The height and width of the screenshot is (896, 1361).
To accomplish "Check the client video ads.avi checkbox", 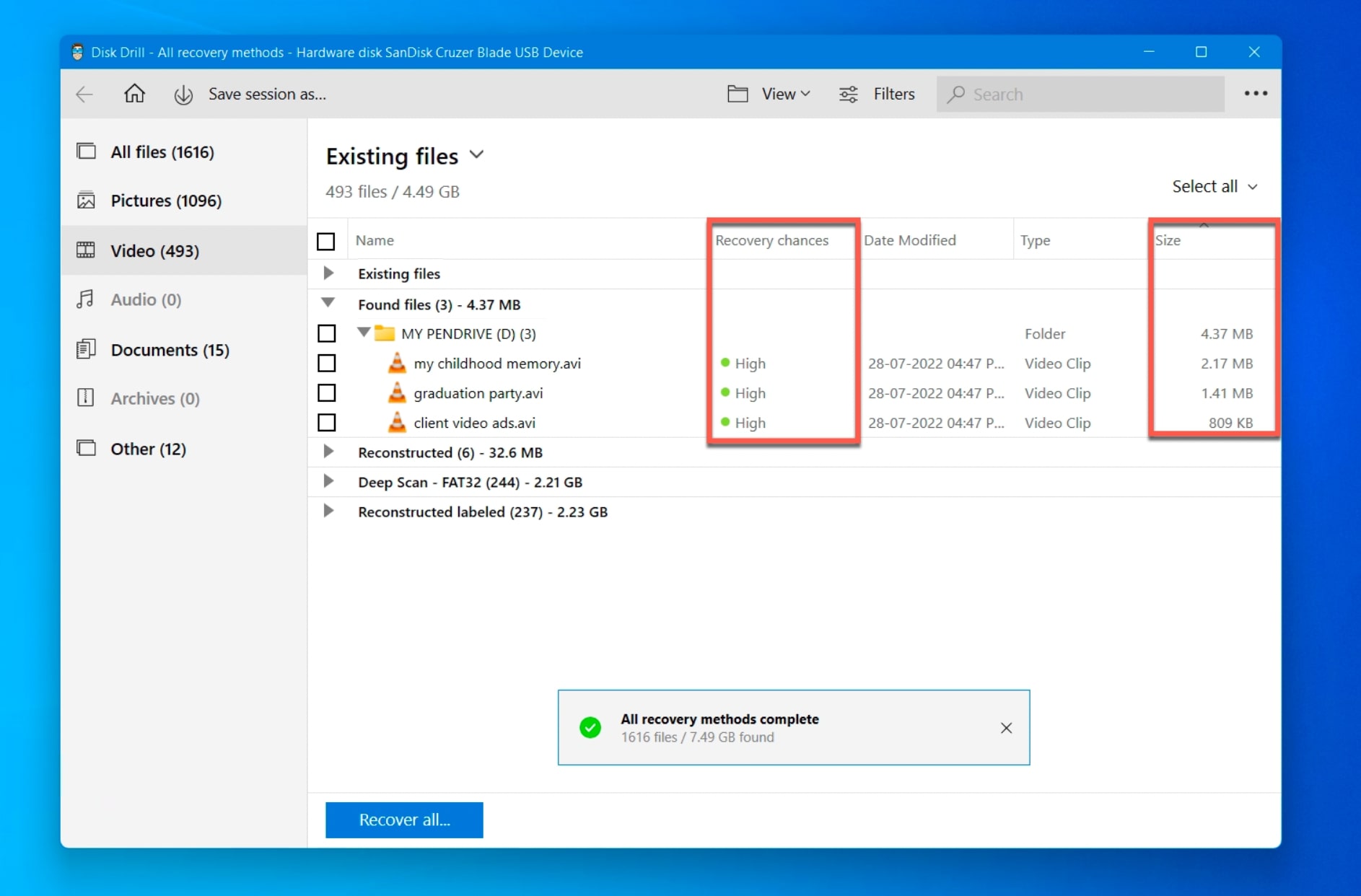I will [x=327, y=422].
